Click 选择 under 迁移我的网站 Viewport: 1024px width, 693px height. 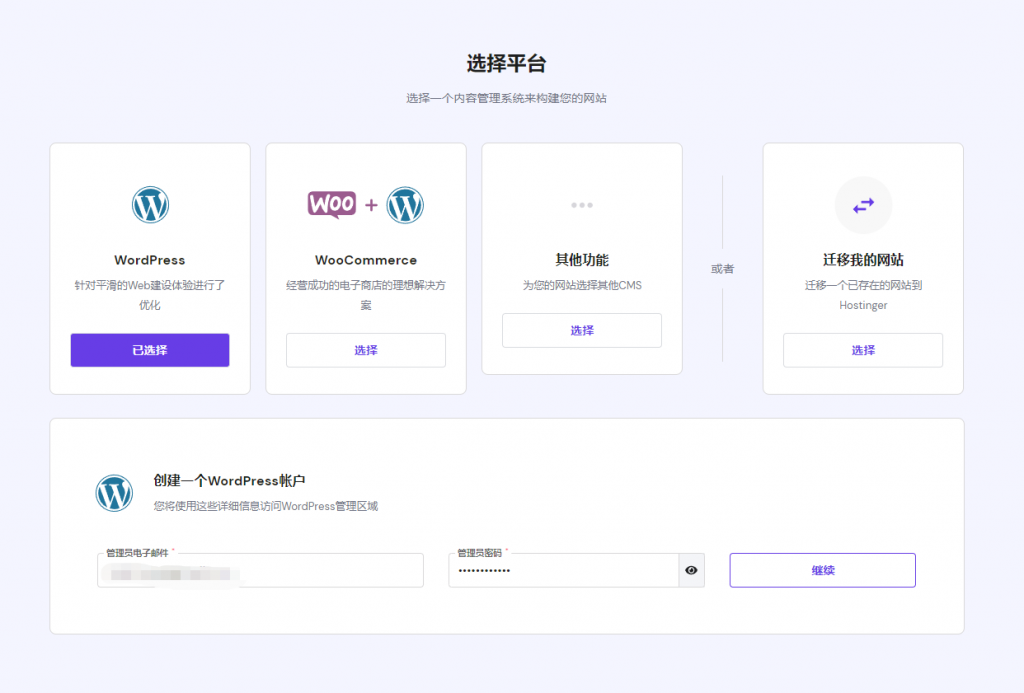click(863, 350)
